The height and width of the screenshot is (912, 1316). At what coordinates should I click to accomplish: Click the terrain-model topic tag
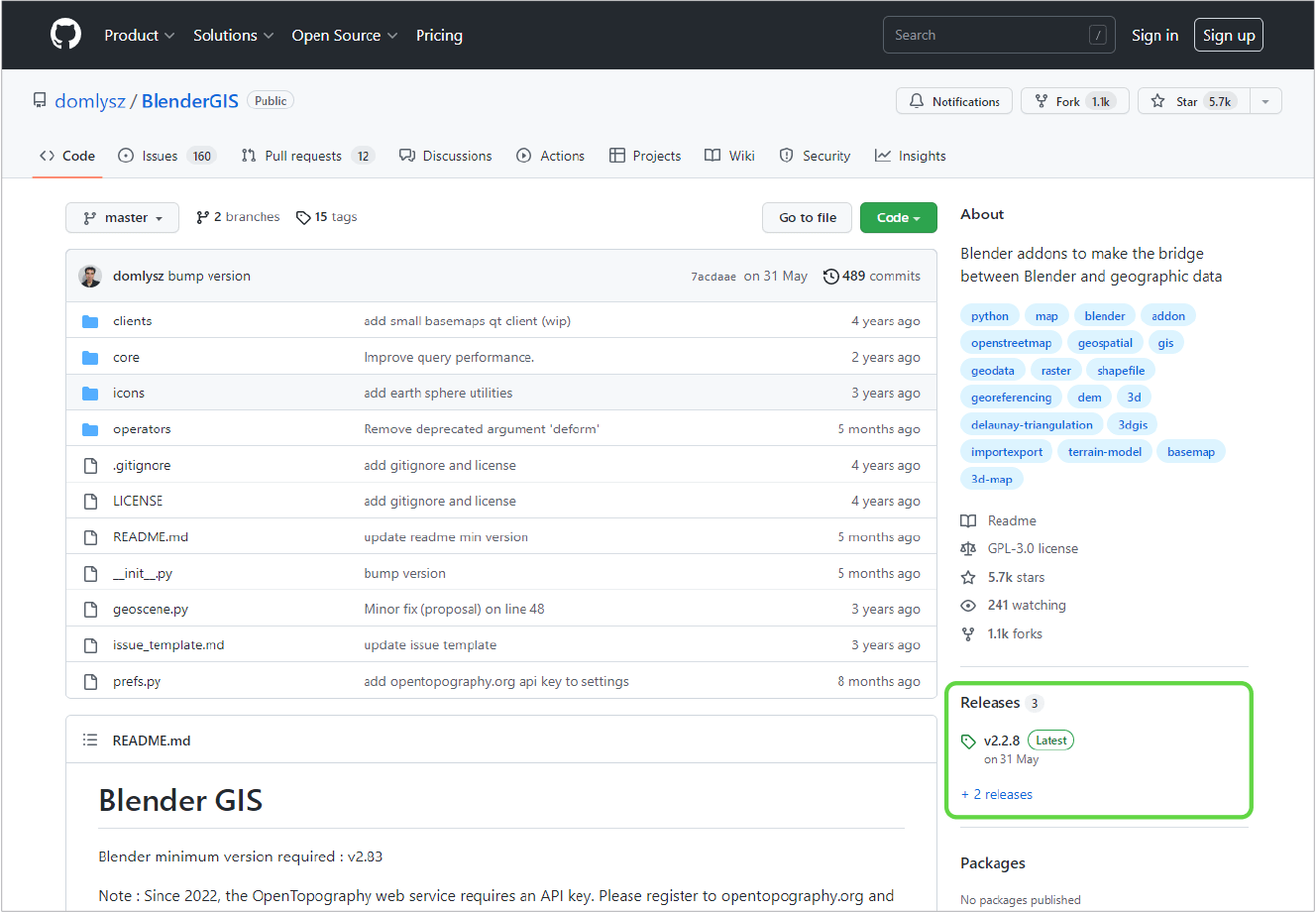tap(1104, 452)
